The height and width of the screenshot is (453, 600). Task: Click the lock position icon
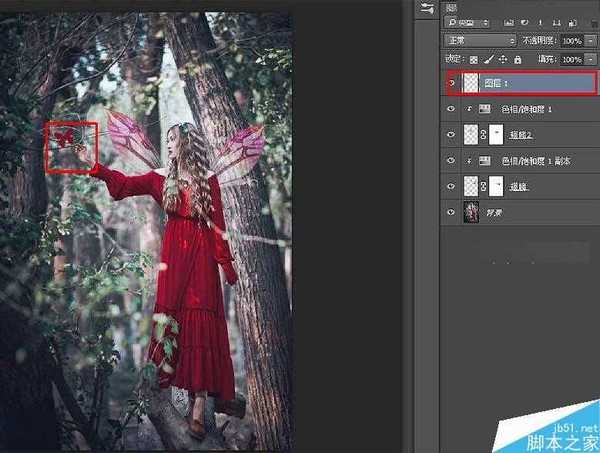coord(500,60)
